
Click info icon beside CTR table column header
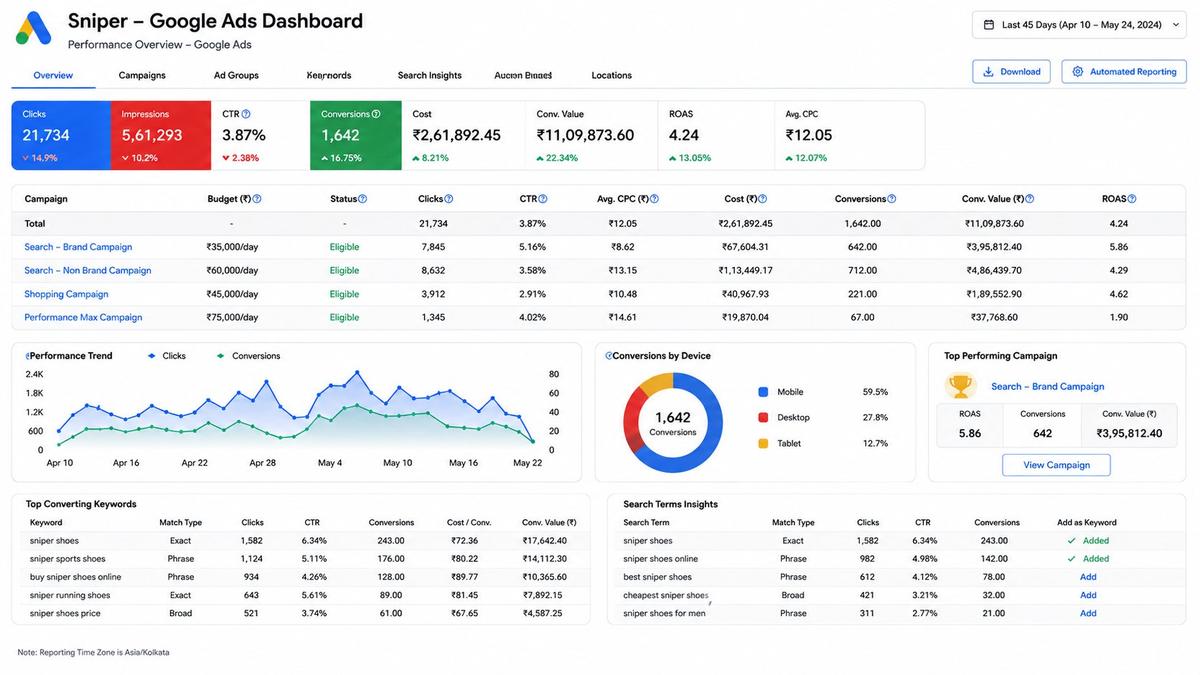543,199
